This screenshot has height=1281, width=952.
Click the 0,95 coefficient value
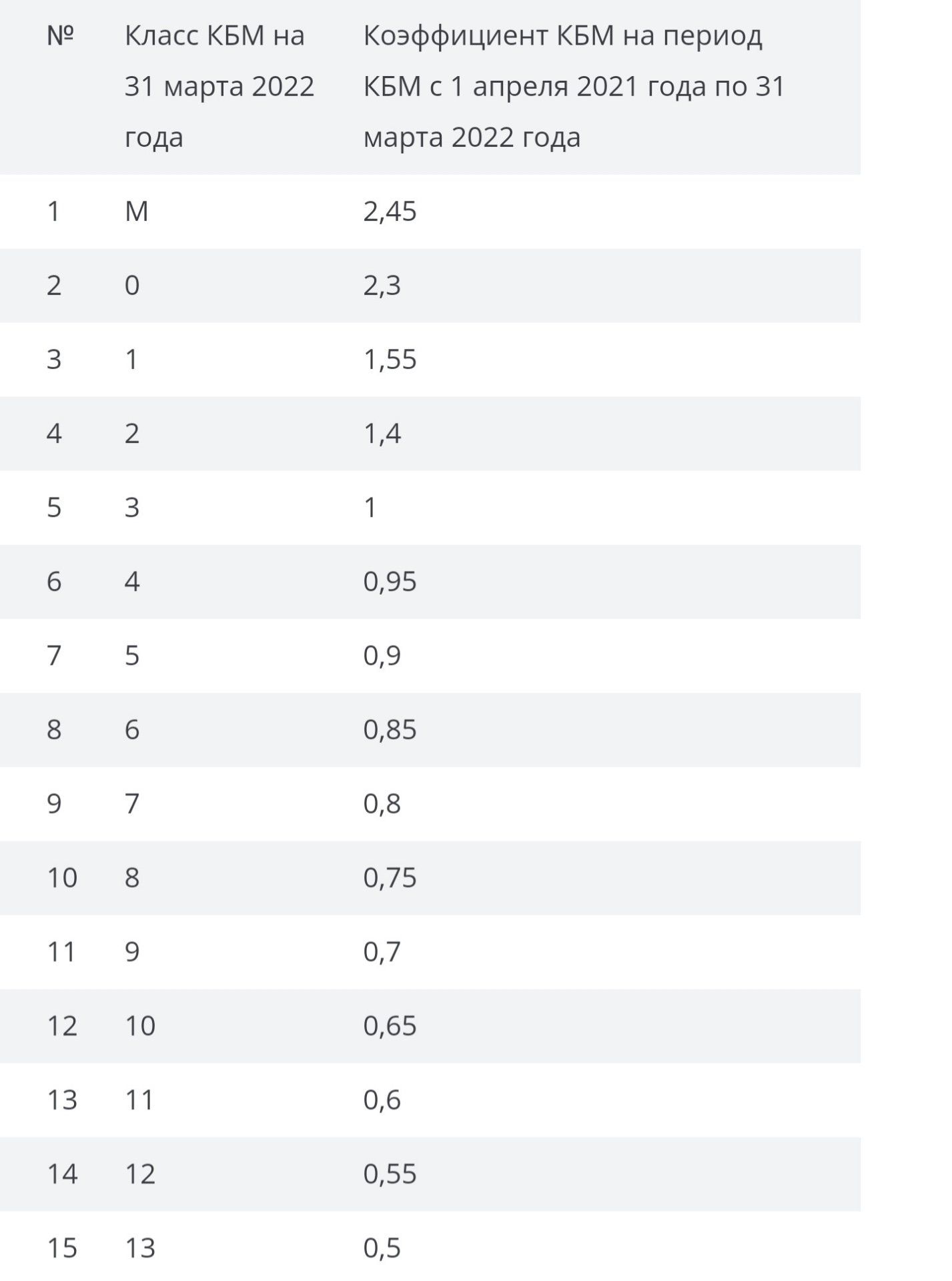(390, 582)
